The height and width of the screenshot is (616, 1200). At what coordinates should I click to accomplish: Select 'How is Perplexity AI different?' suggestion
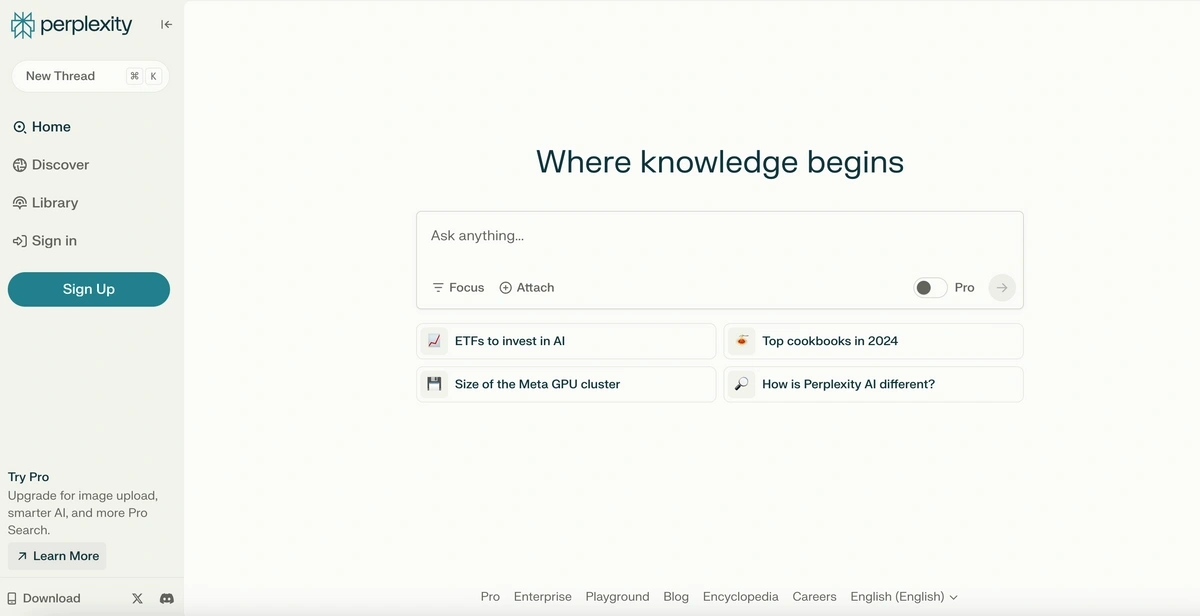click(873, 384)
